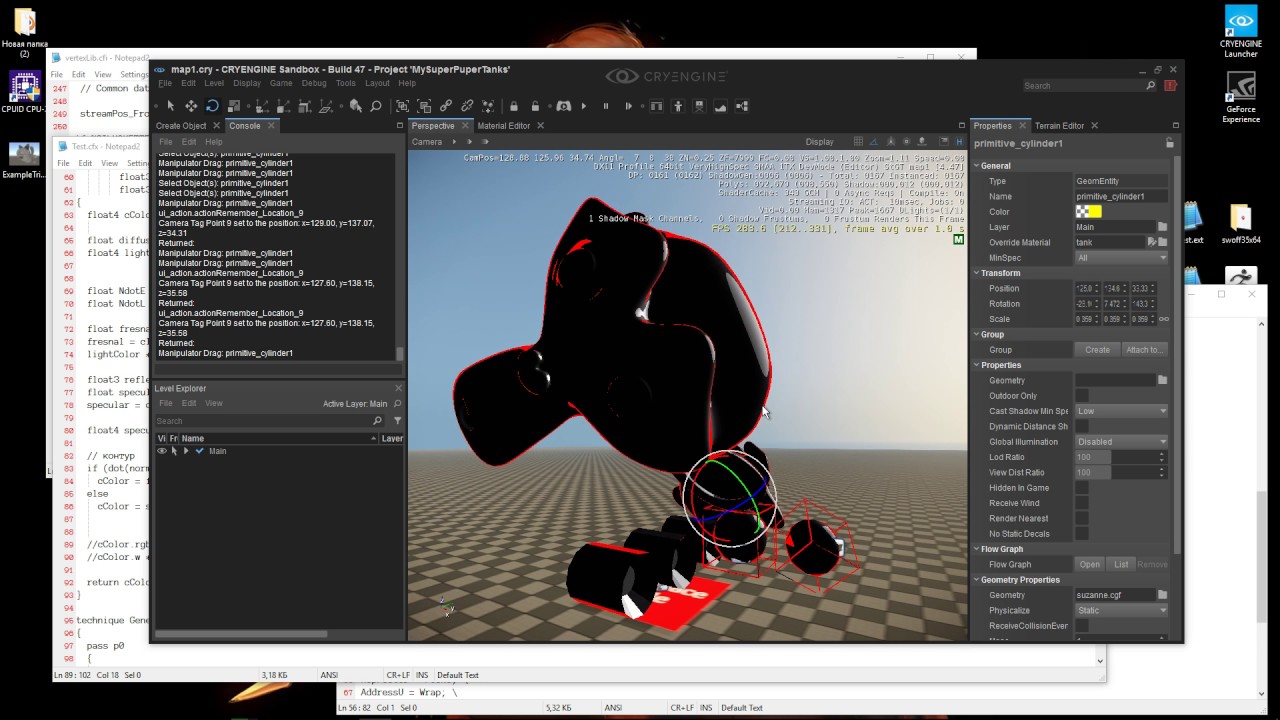
Task: Open the Debug menu
Action: coord(314,83)
